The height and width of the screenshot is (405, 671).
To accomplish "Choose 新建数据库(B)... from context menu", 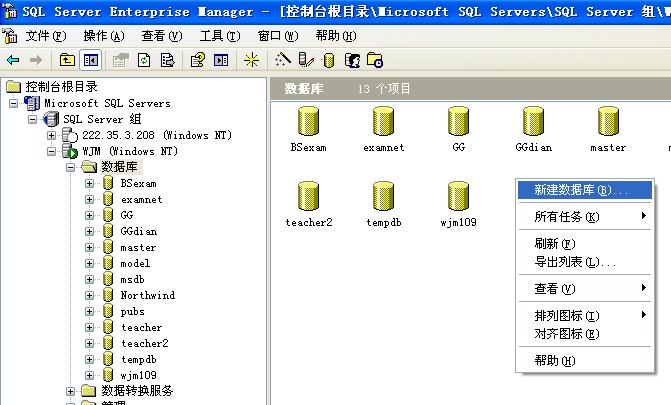I will 585,190.
